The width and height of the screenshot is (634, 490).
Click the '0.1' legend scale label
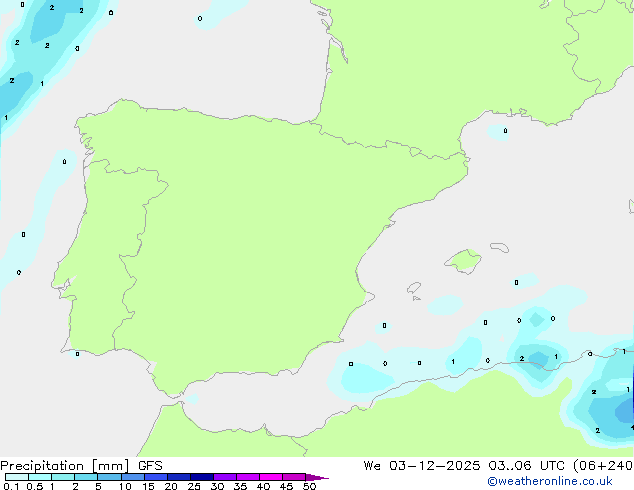[11, 486]
